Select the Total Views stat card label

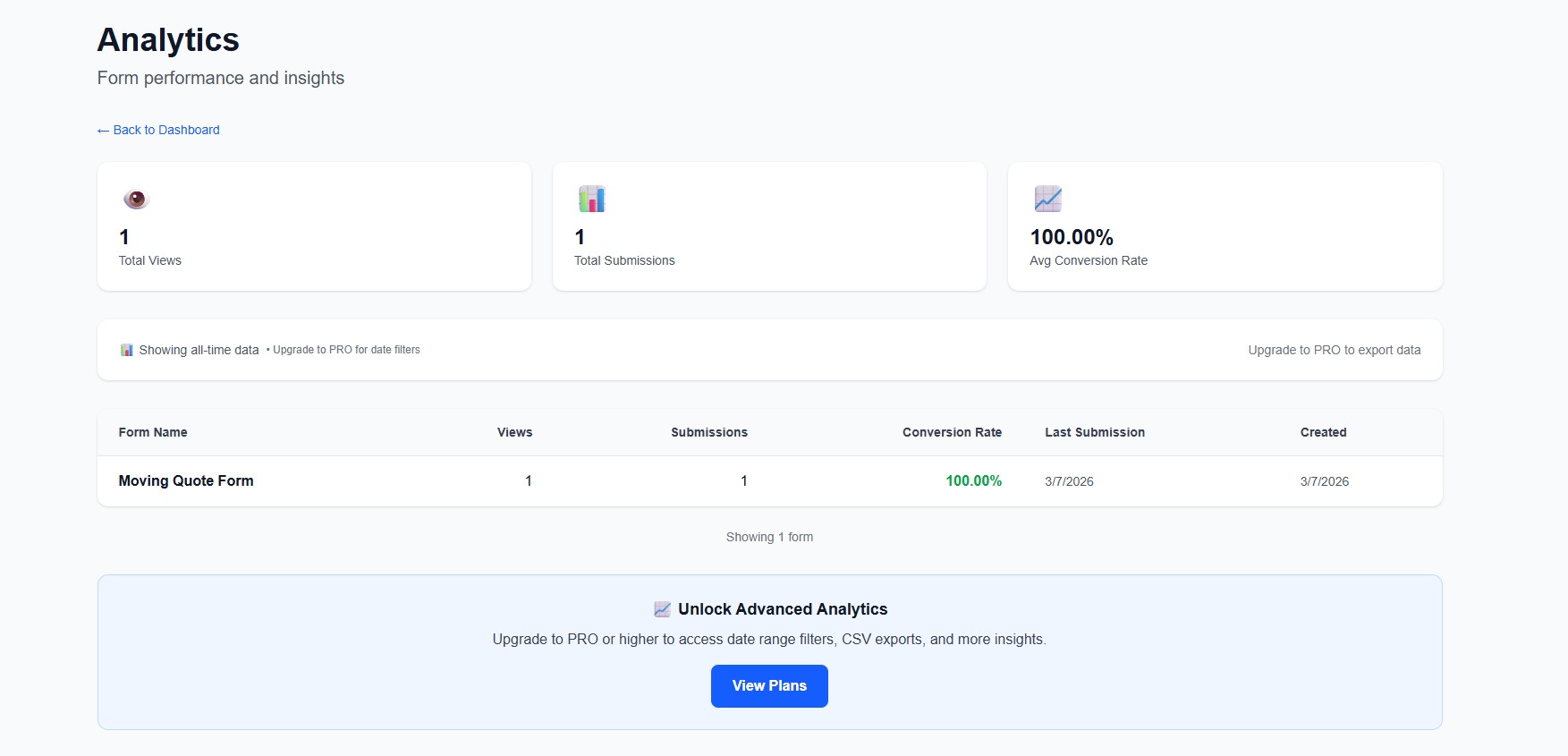[150, 260]
